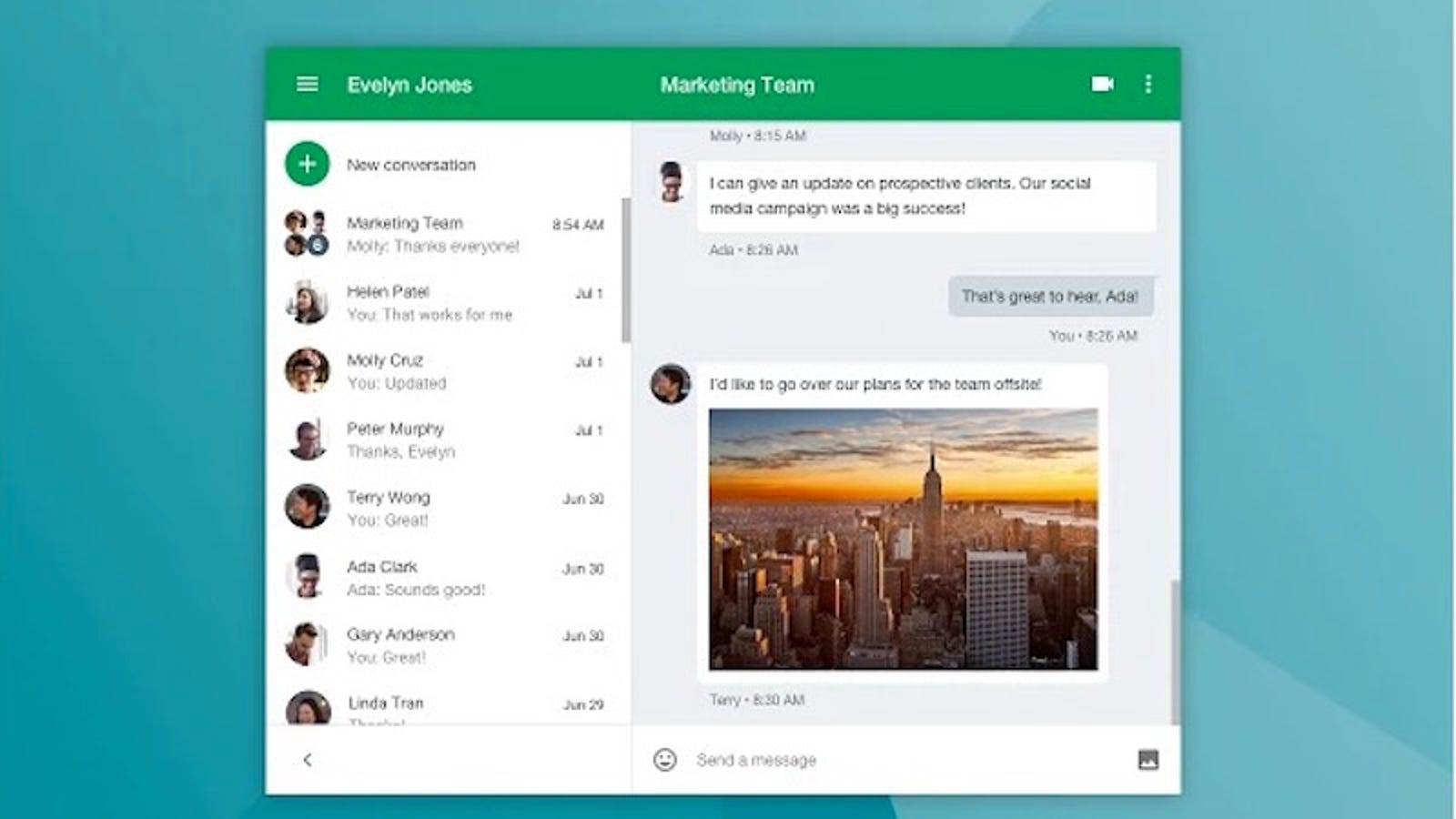Select the Terry Wong conversation

click(x=446, y=508)
